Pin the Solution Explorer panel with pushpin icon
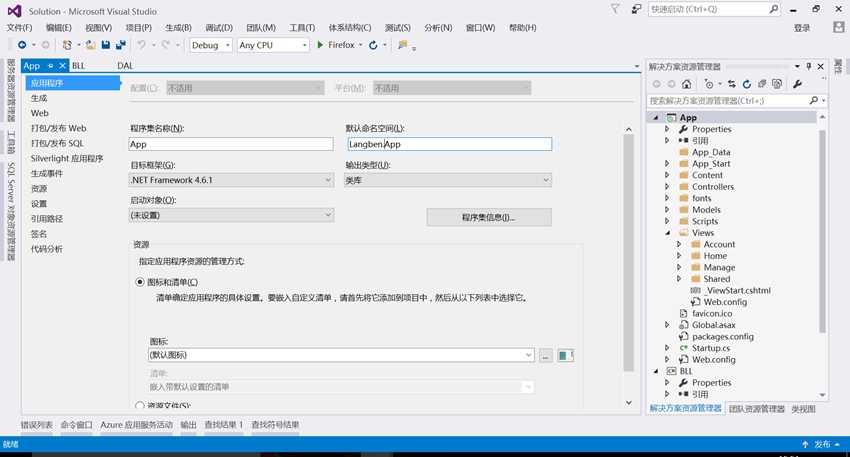 (x=809, y=66)
